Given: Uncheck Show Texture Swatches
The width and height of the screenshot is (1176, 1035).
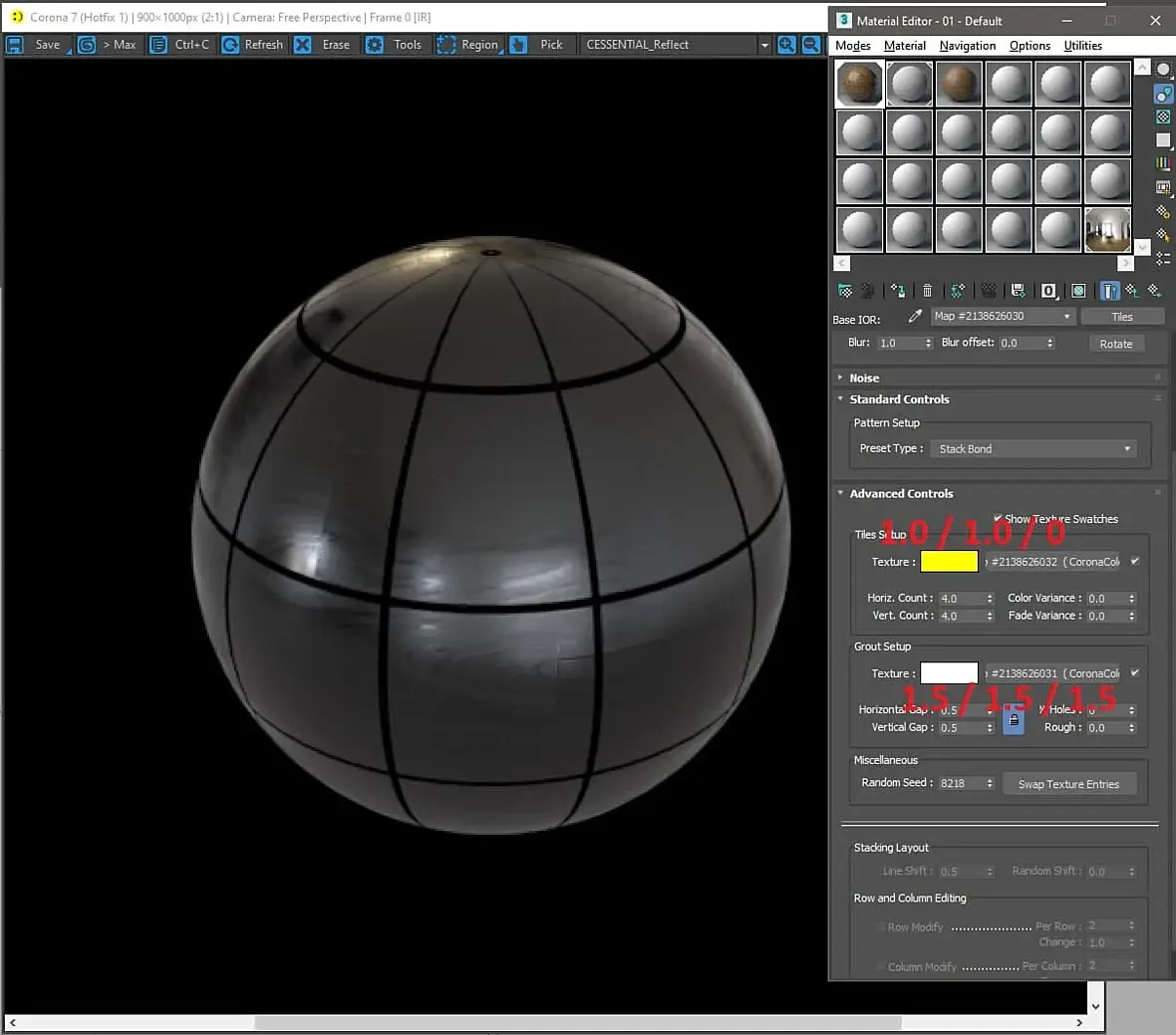Looking at the screenshot, I should (x=998, y=519).
